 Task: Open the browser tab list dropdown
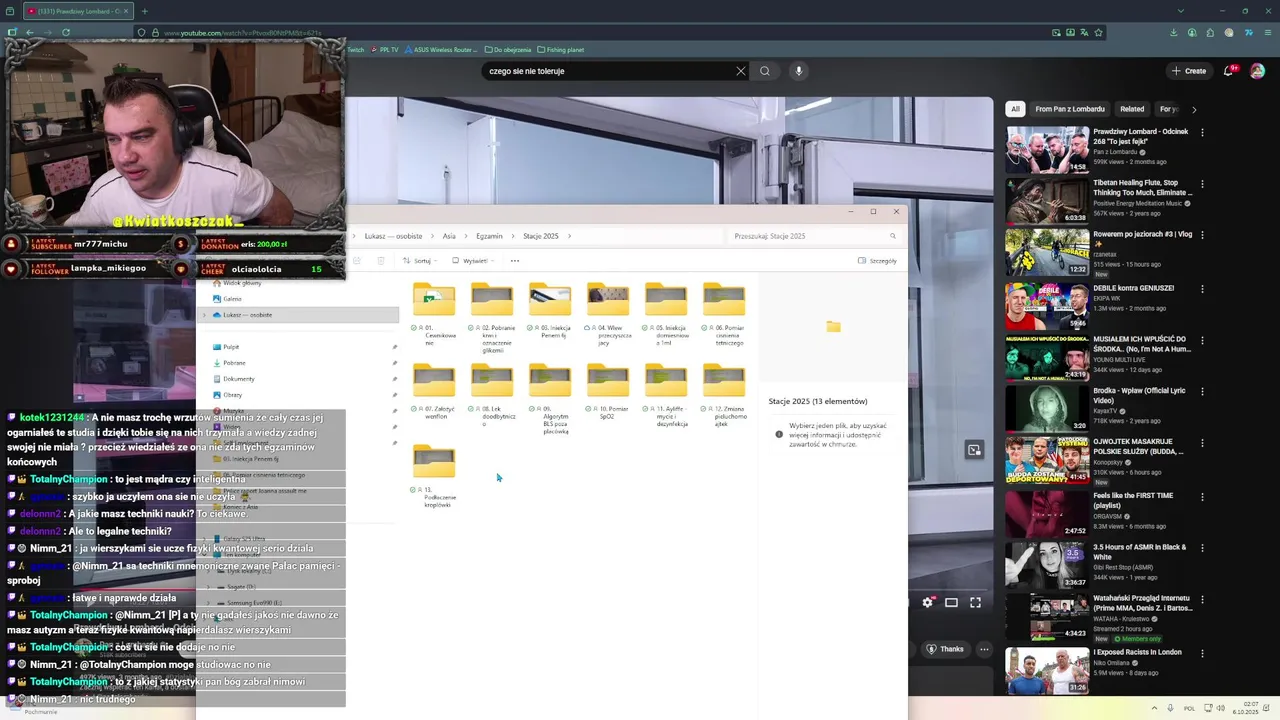point(1181,11)
